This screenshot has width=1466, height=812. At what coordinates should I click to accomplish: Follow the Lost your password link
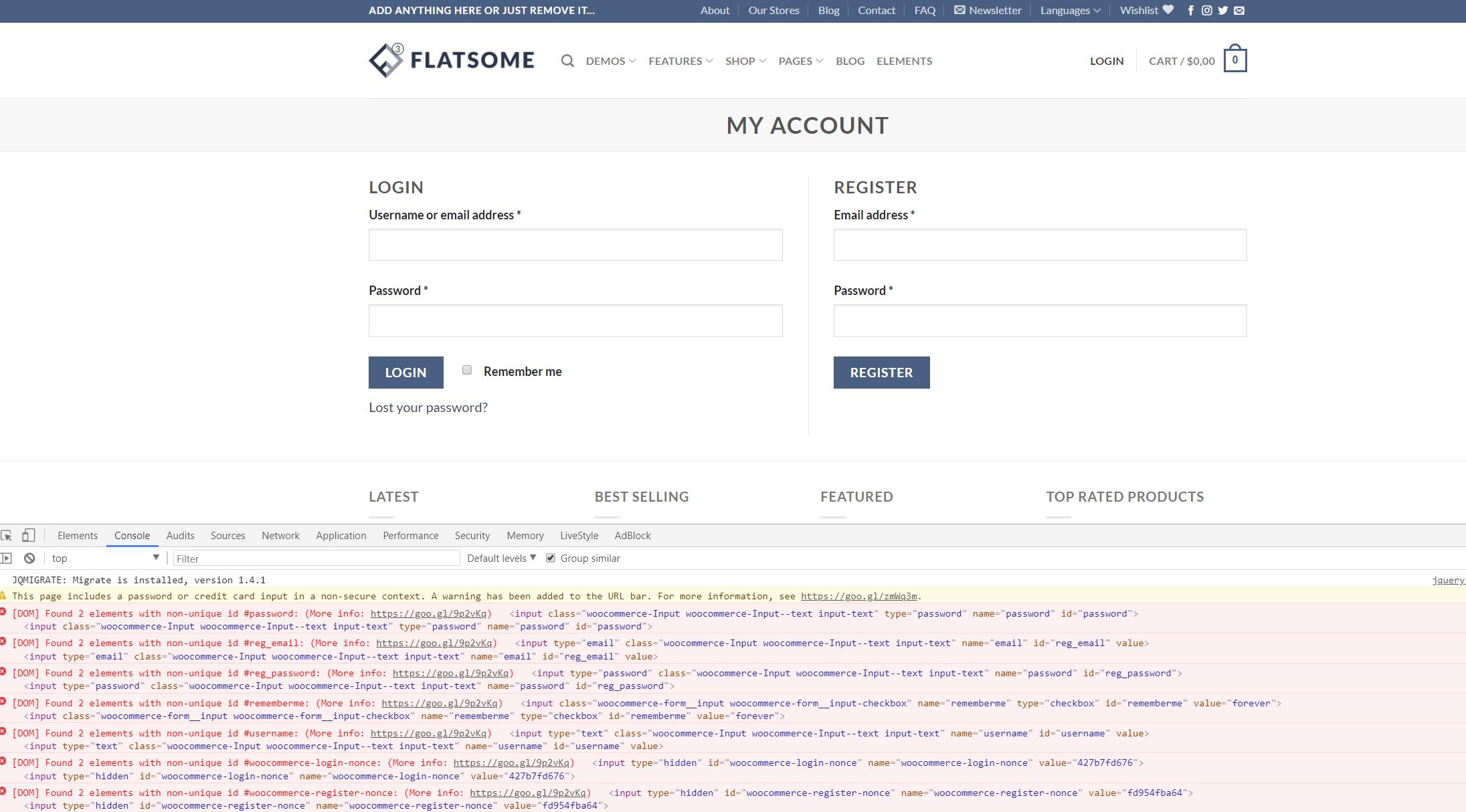tap(428, 408)
